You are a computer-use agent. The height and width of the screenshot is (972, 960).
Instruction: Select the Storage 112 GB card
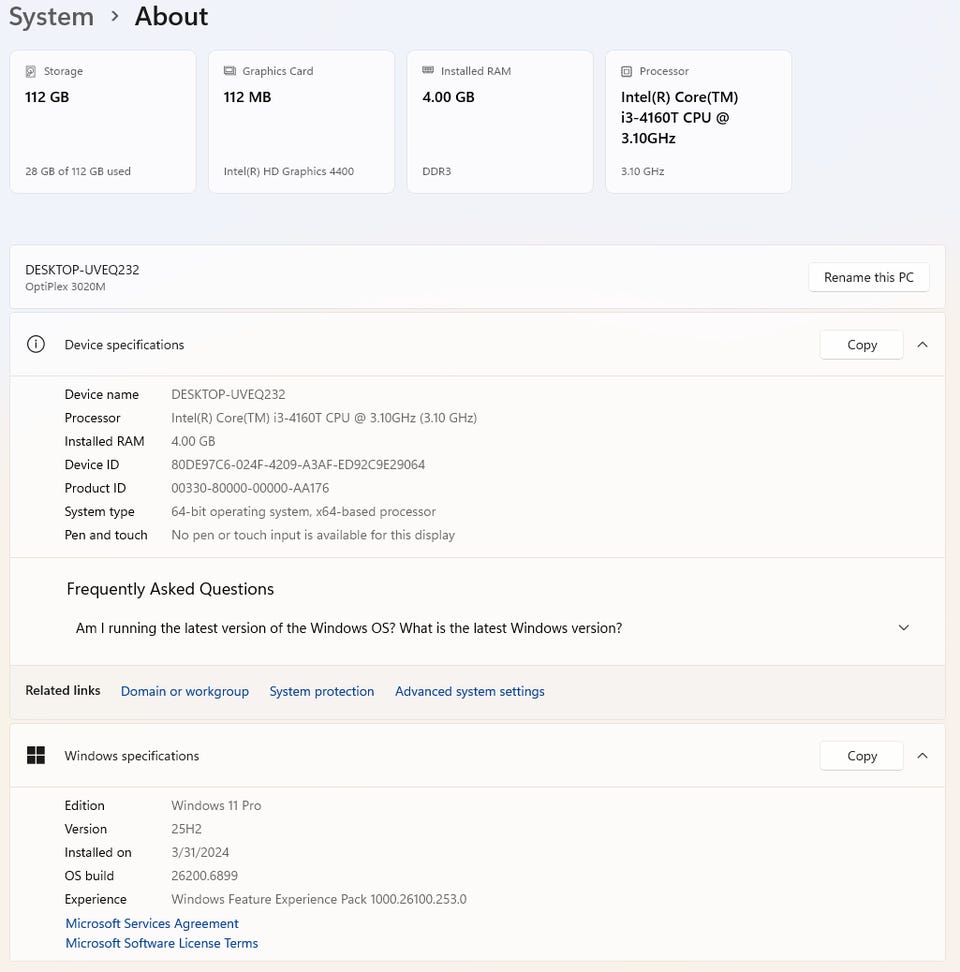(x=103, y=122)
